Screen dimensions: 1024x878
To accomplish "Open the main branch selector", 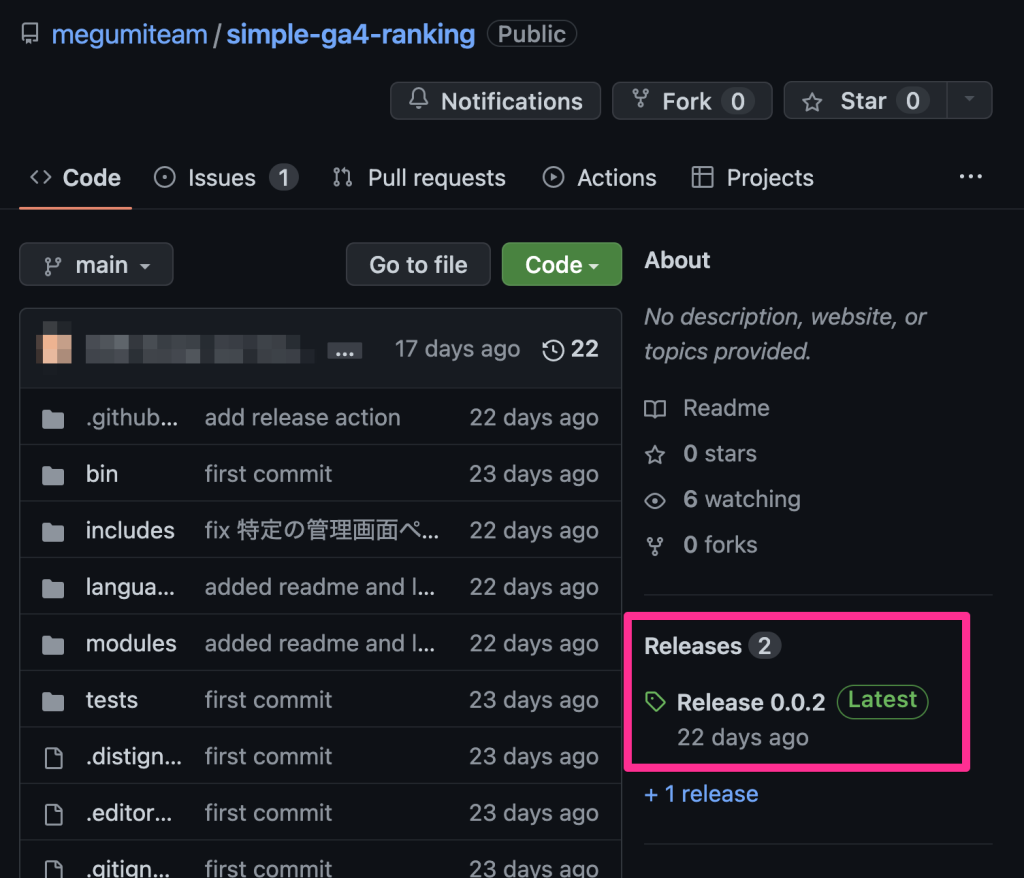I will [x=97, y=265].
